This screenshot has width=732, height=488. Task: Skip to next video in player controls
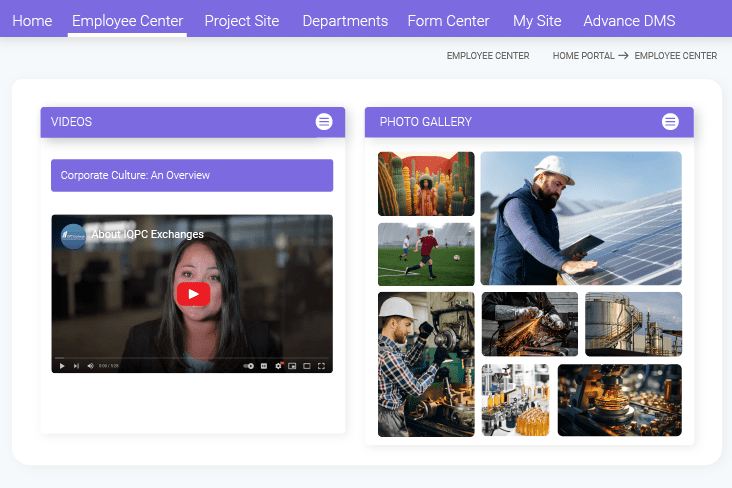pyautogui.click(x=76, y=366)
